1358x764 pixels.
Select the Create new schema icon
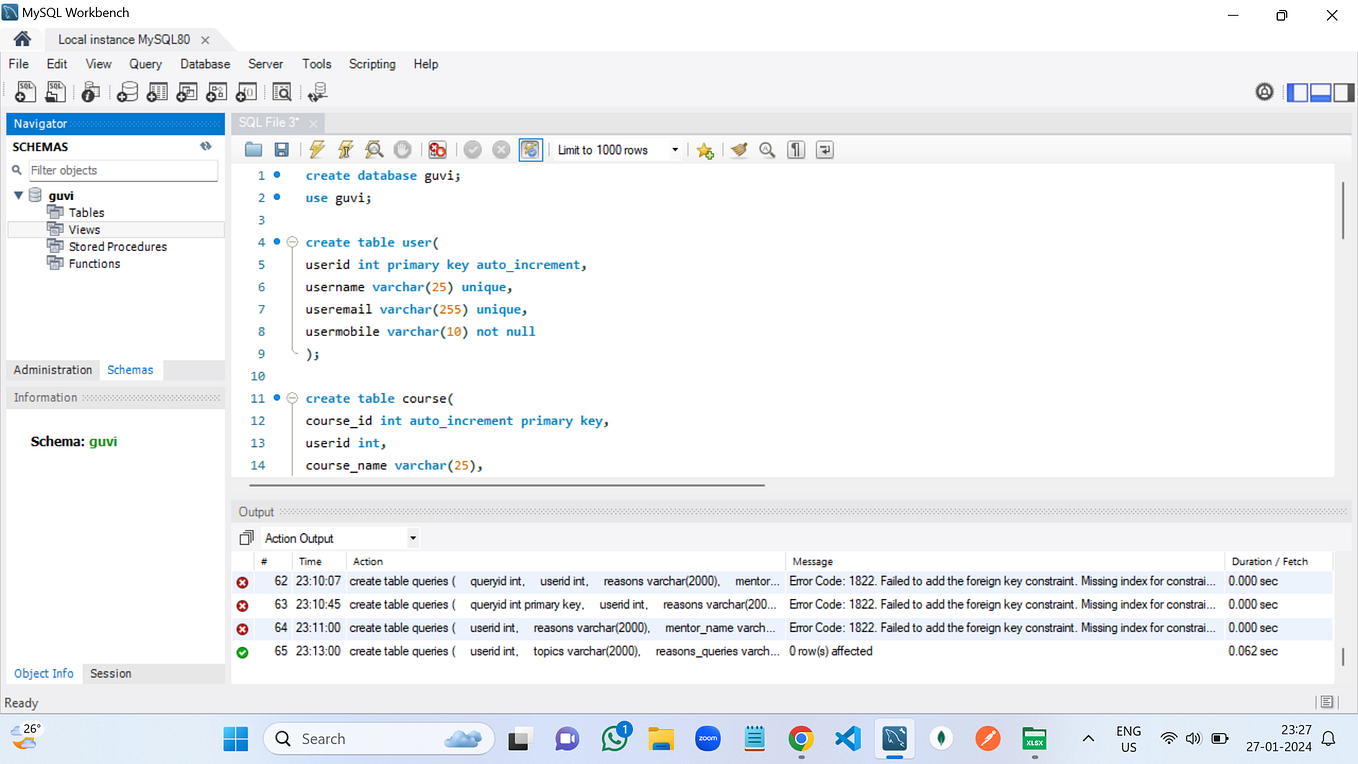(x=127, y=91)
